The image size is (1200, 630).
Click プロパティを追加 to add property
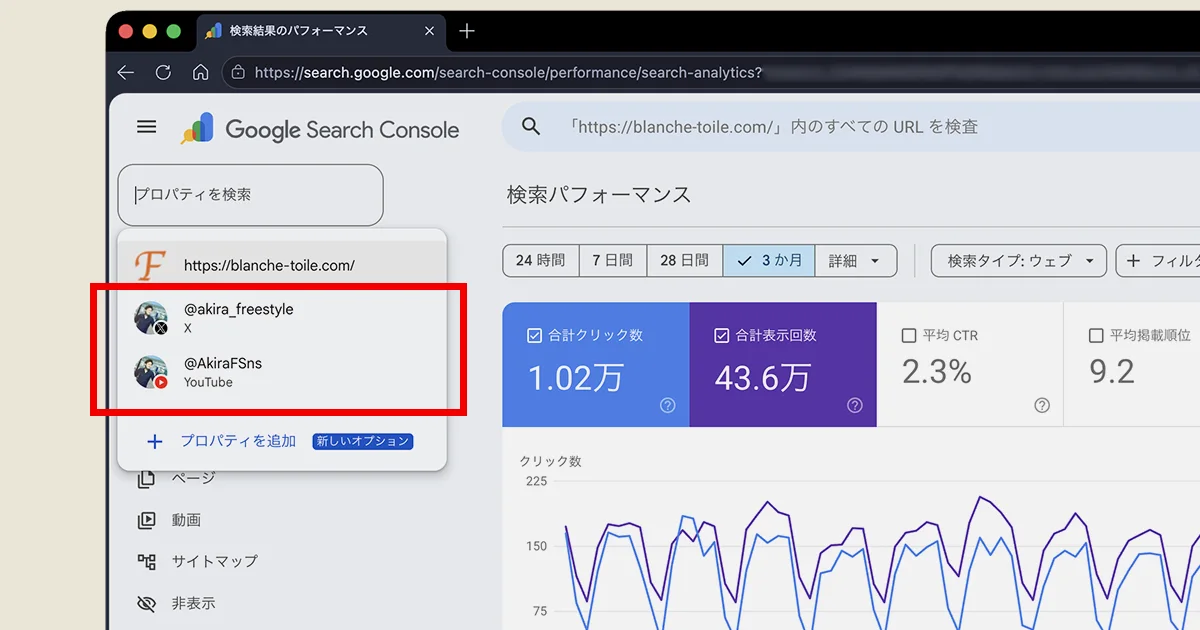(x=238, y=441)
